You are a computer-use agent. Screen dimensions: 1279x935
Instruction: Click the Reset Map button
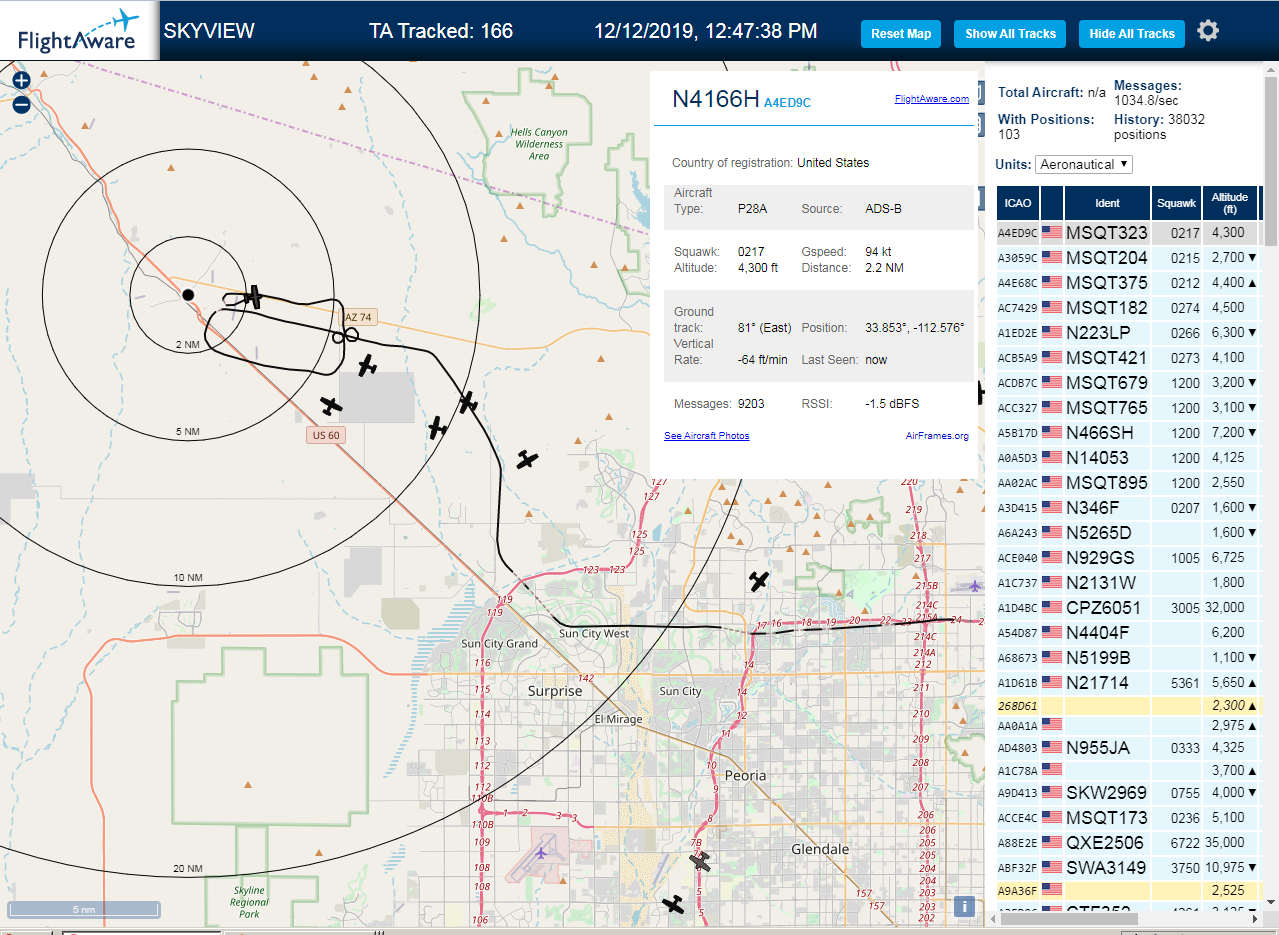901,34
